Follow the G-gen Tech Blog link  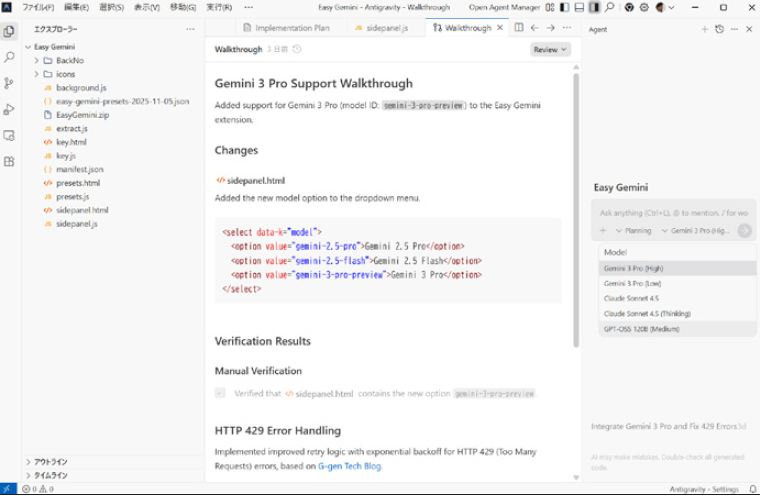point(350,466)
